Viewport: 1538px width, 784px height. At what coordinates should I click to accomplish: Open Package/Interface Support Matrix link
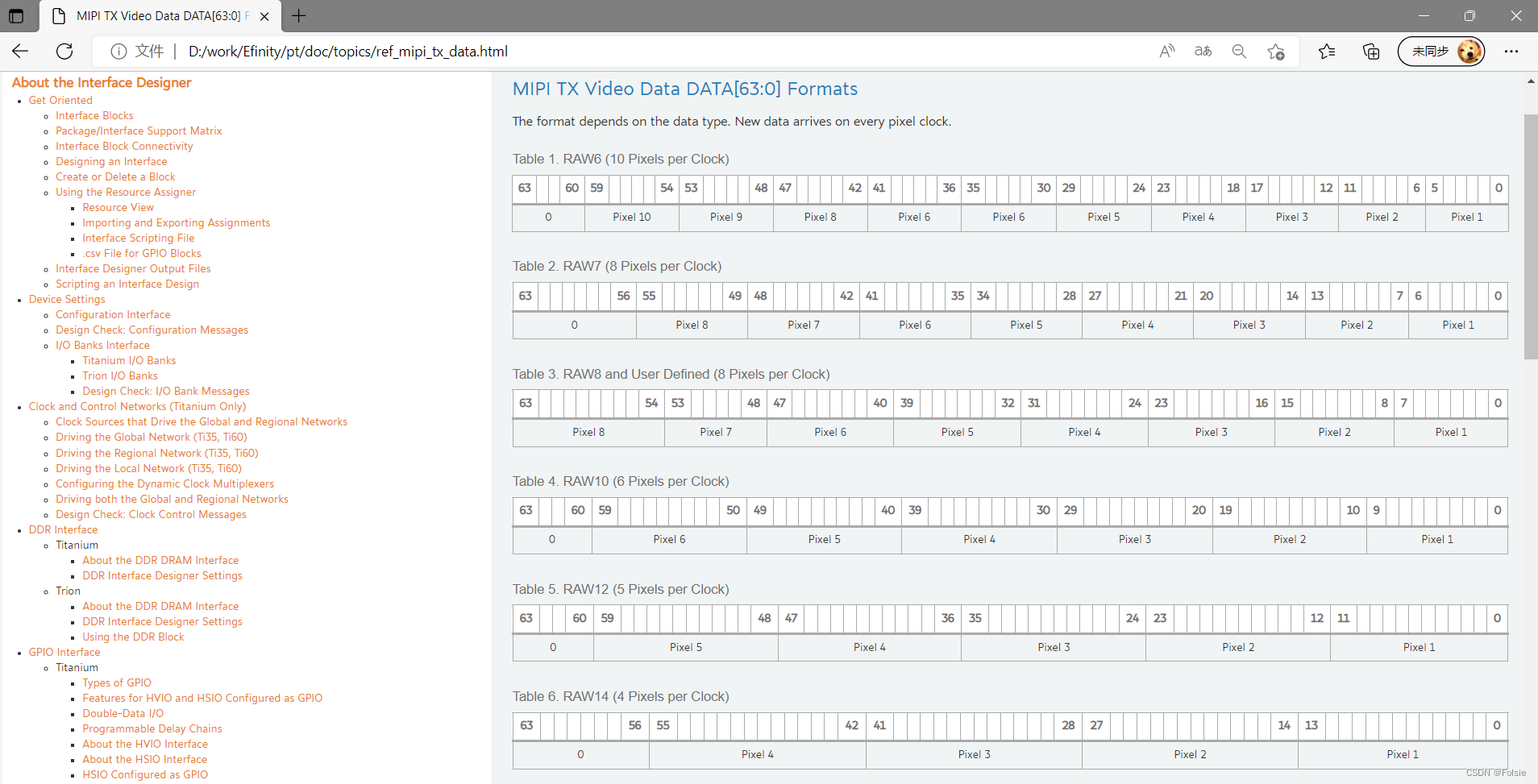(139, 131)
